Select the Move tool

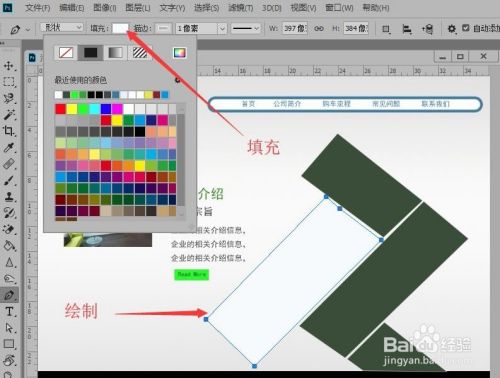(9, 65)
